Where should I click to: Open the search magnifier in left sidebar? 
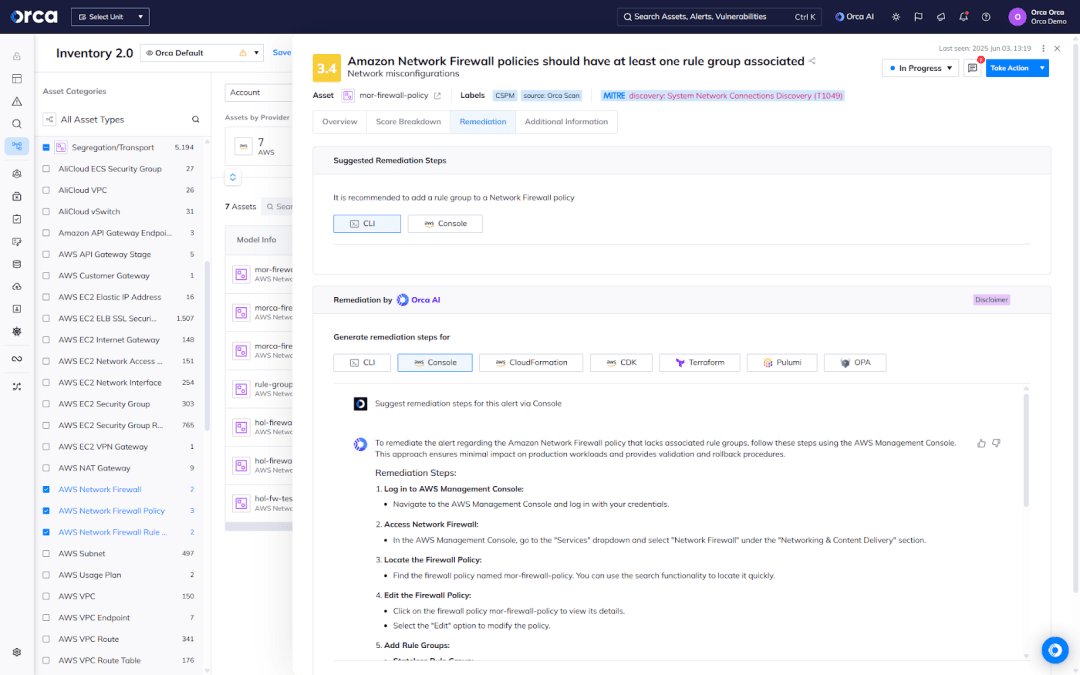(x=17, y=124)
